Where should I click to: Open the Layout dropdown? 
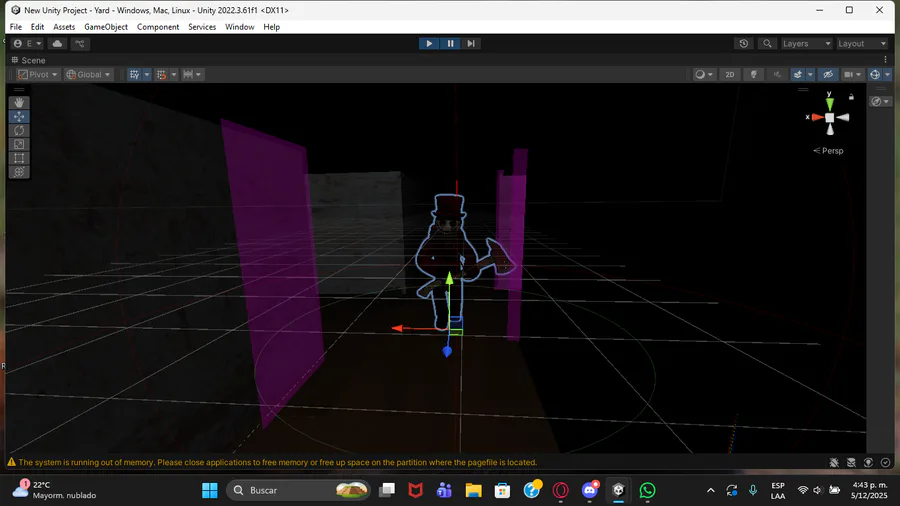(x=862, y=44)
